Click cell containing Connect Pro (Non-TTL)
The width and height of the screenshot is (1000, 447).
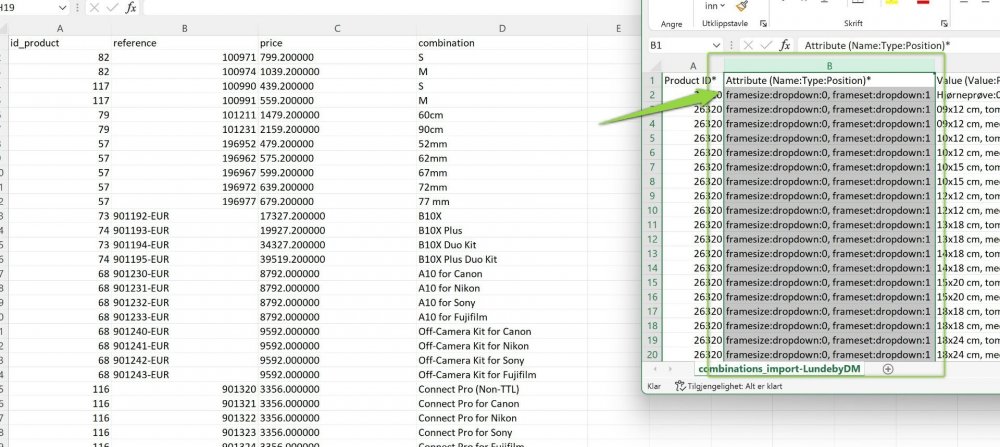tap(502, 389)
